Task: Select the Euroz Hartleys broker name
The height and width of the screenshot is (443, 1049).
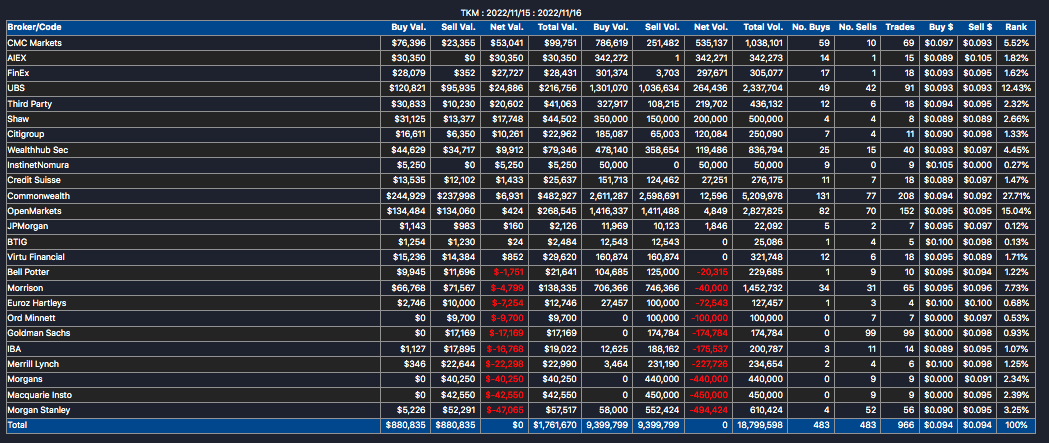Action: pos(37,303)
